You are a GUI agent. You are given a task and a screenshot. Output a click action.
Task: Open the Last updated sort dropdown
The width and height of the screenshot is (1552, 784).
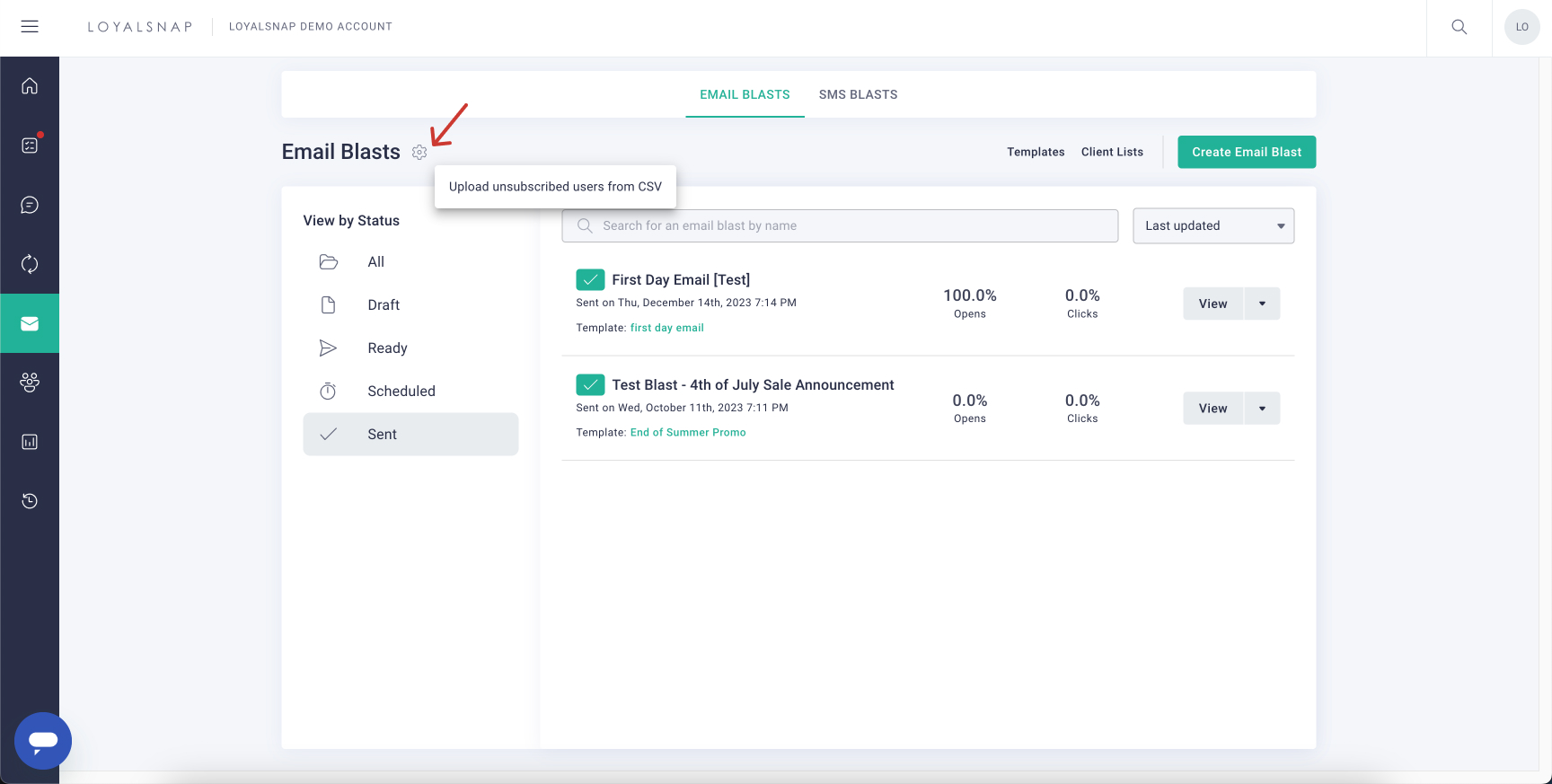1212,226
